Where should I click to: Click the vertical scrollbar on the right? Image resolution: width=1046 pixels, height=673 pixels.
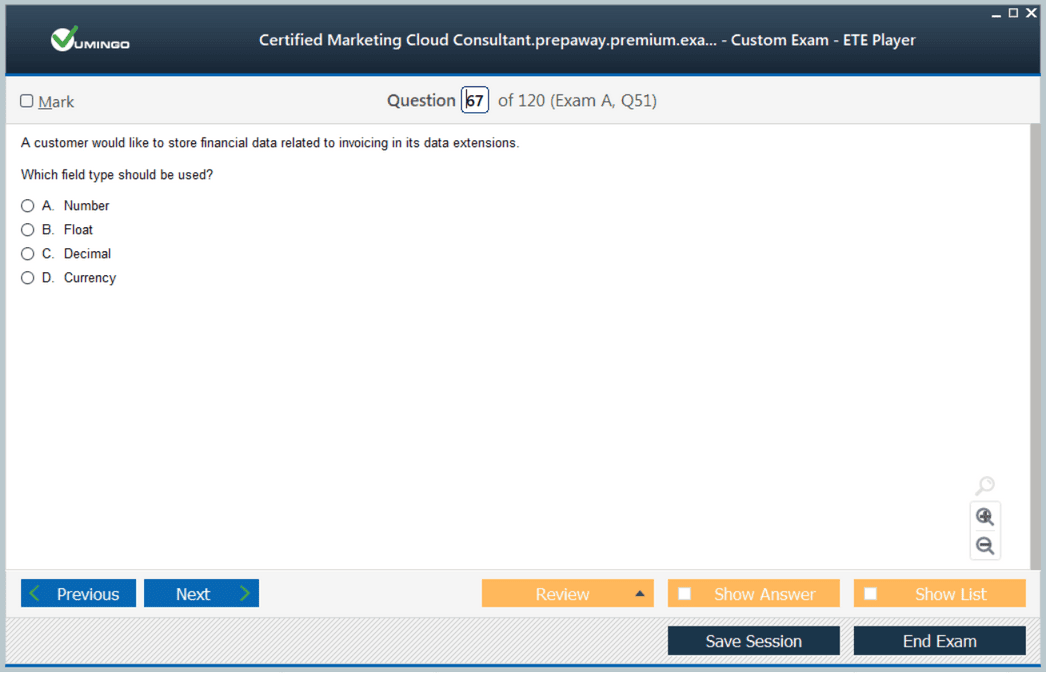(x=1034, y=340)
